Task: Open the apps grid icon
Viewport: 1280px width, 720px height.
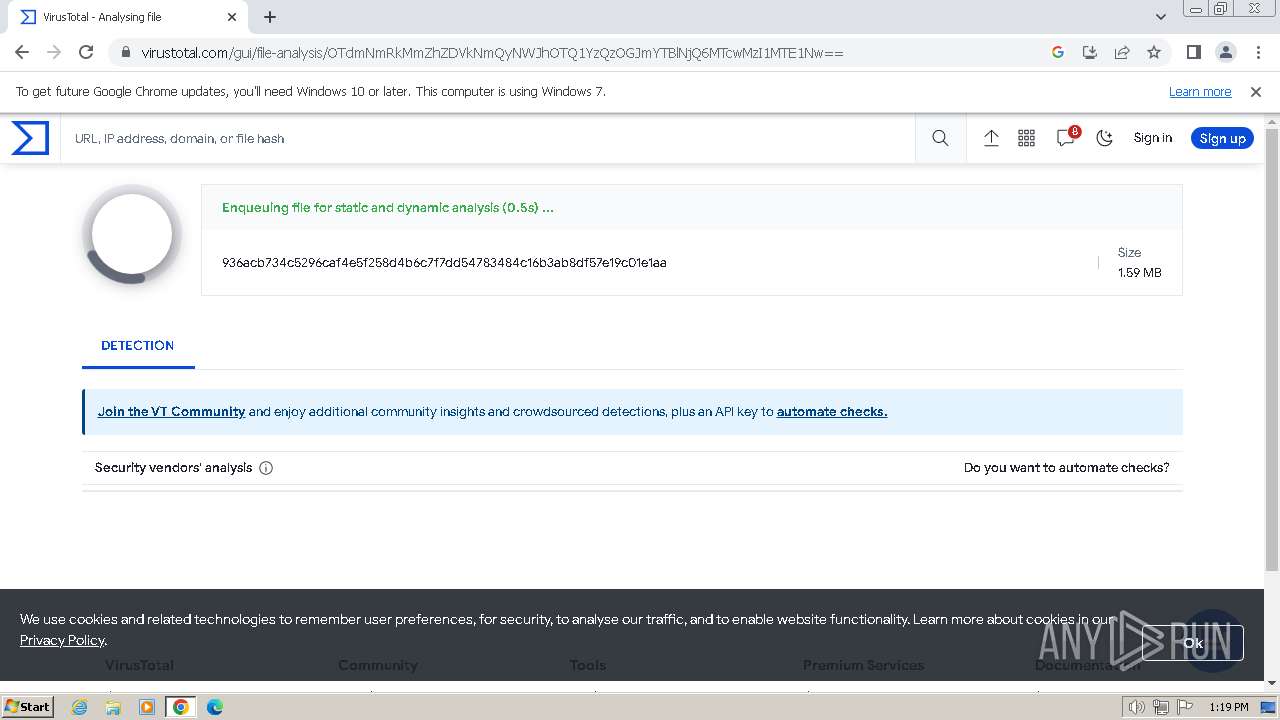Action: click(1026, 138)
